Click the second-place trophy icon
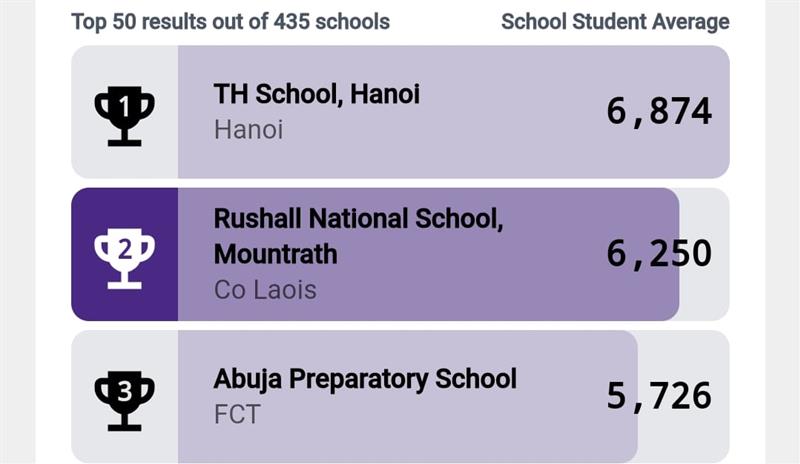The image size is (800, 464). point(124,257)
